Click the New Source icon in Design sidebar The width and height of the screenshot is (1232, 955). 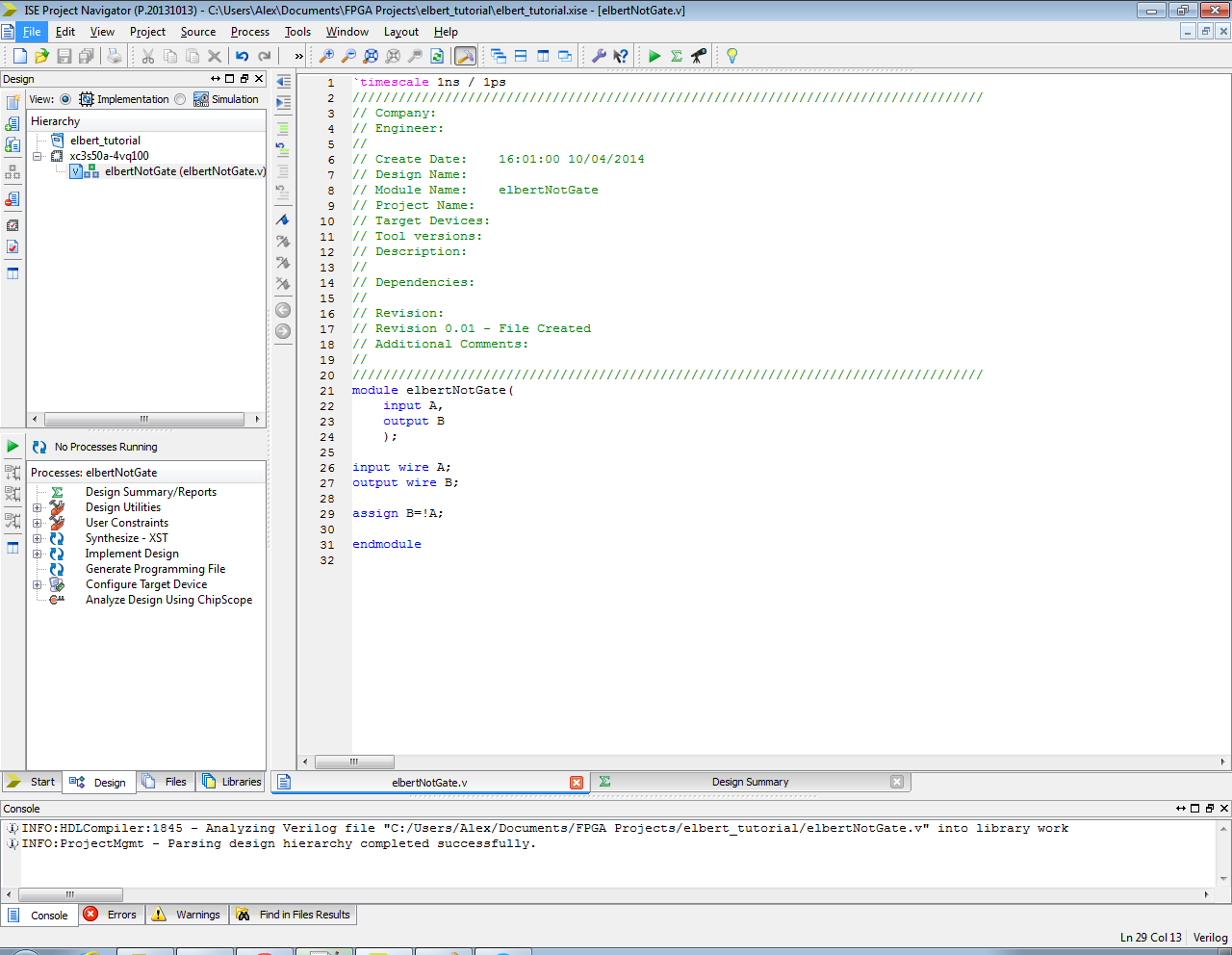coord(13,102)
